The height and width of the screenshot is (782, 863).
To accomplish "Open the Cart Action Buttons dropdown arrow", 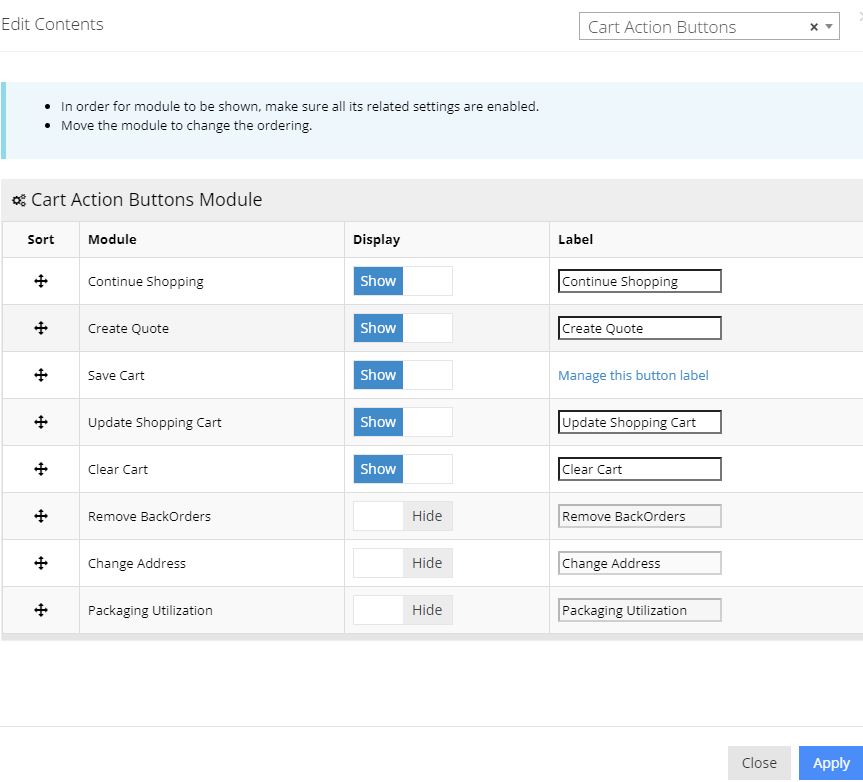I will click(829, 26).
